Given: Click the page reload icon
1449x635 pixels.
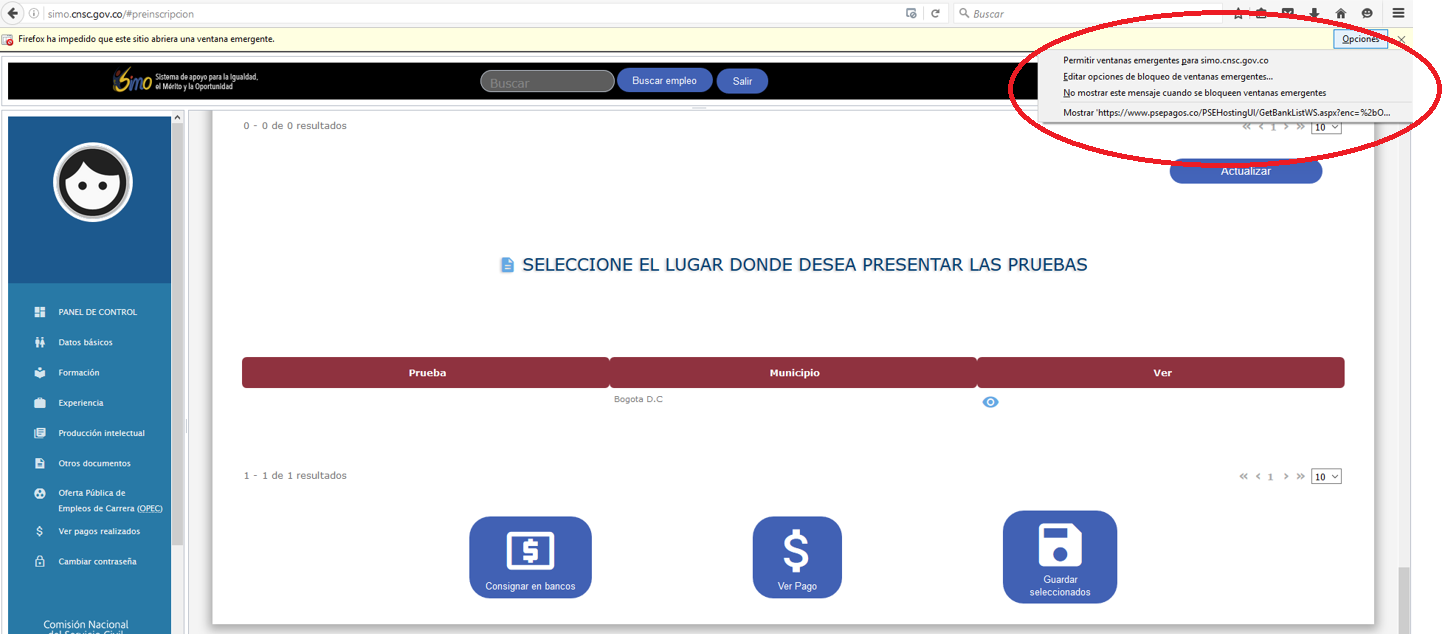Looking at the screenshot, I should point(935,14).
